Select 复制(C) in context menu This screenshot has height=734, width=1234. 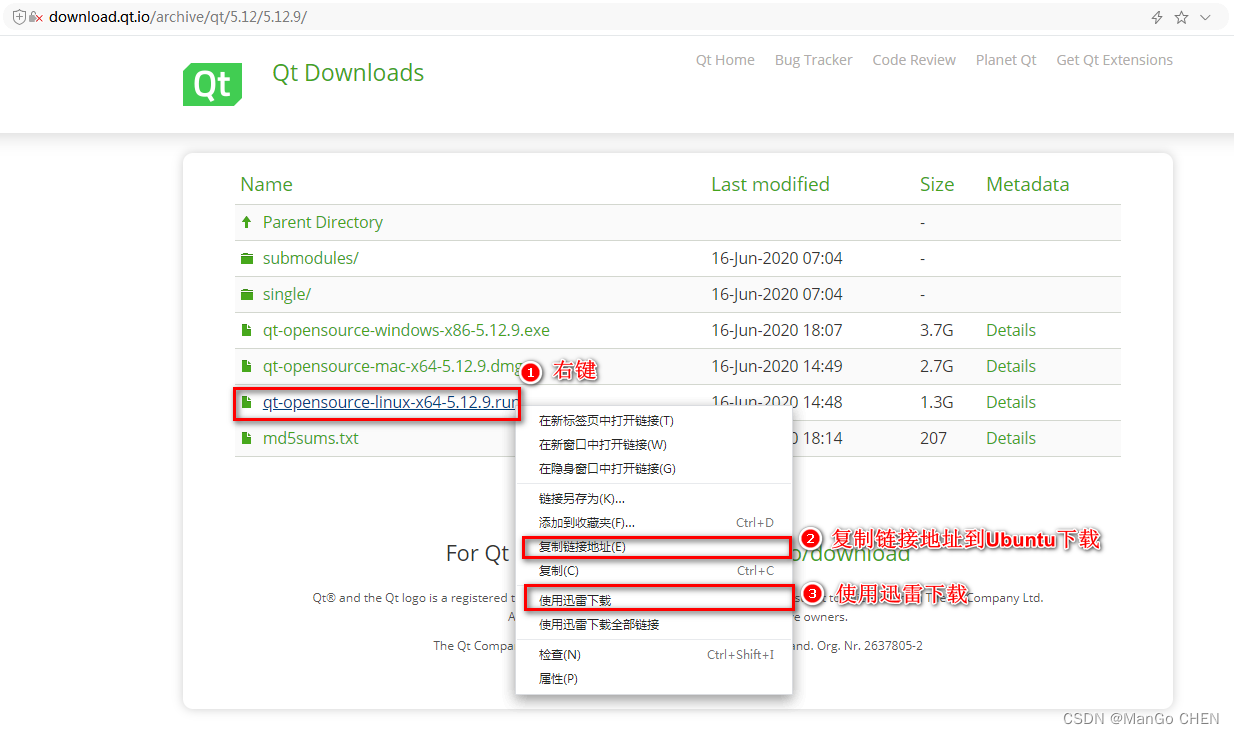[x=654, y=571]
